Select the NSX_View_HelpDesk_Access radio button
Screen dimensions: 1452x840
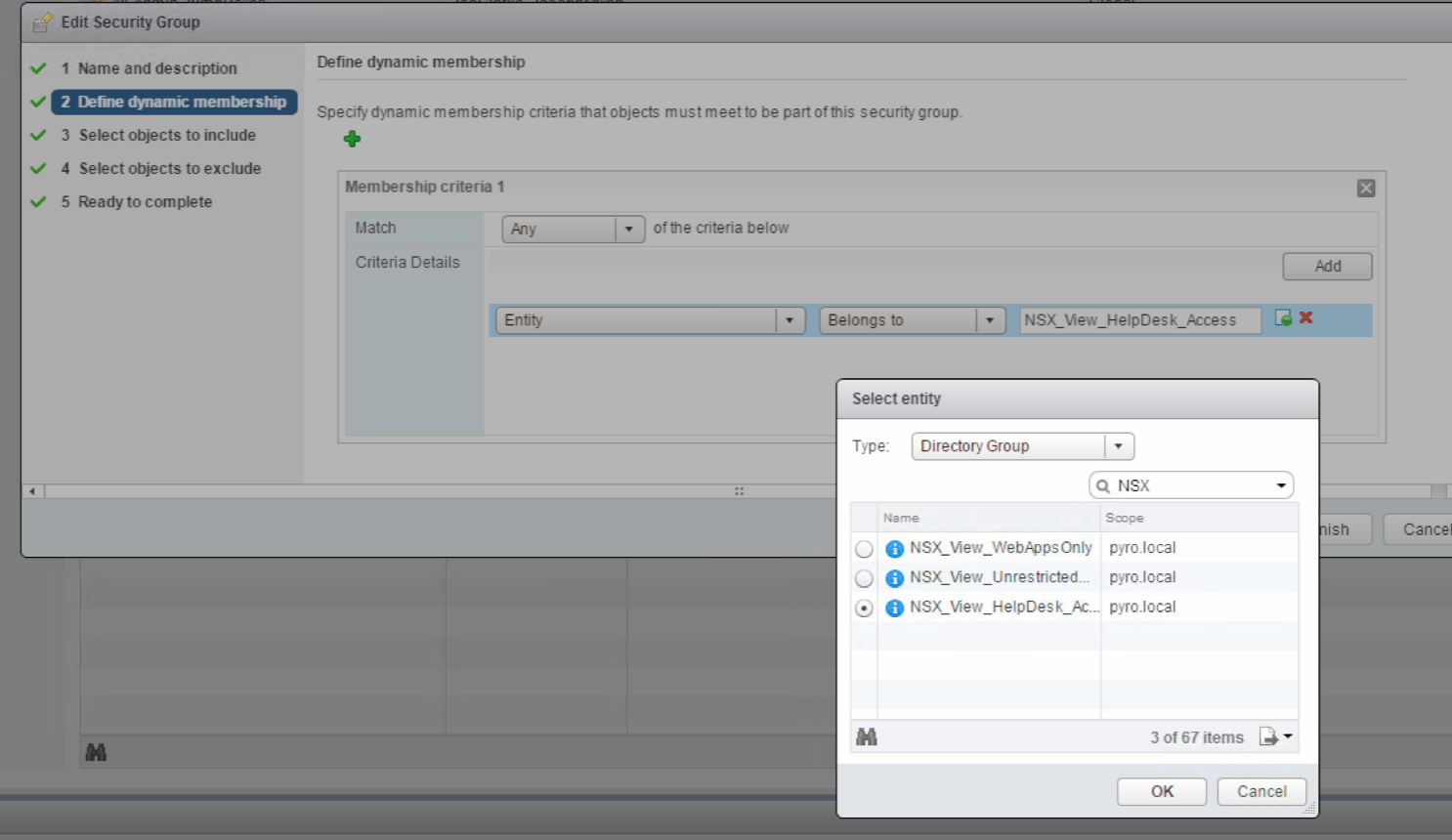click(864, 608)
